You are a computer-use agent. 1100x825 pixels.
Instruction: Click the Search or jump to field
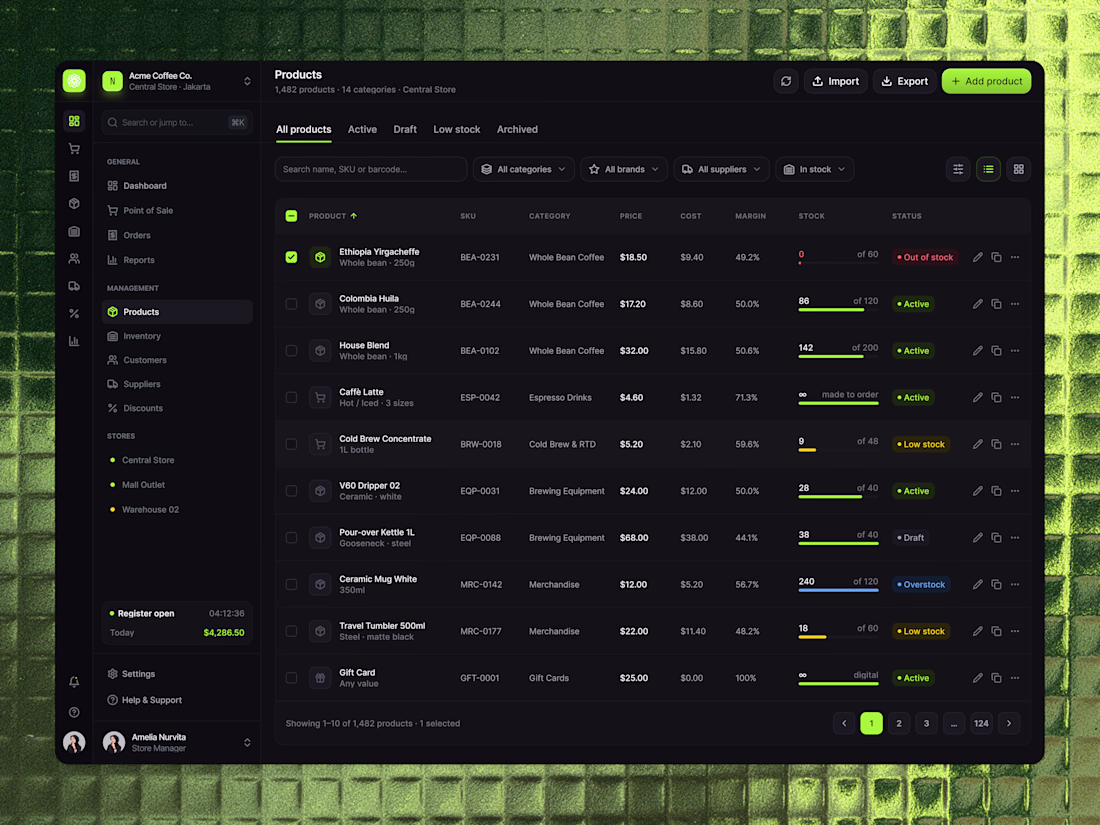[177, 123]
